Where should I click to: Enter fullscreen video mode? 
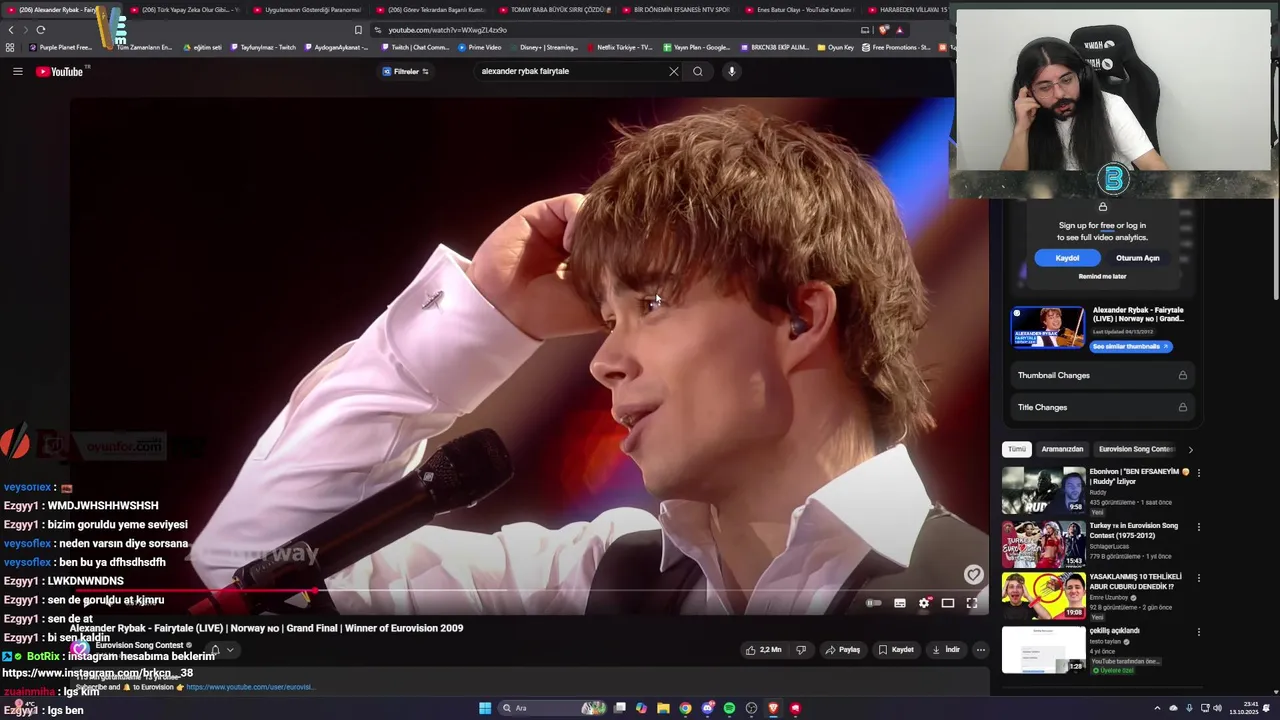click(x=972, y=603)
